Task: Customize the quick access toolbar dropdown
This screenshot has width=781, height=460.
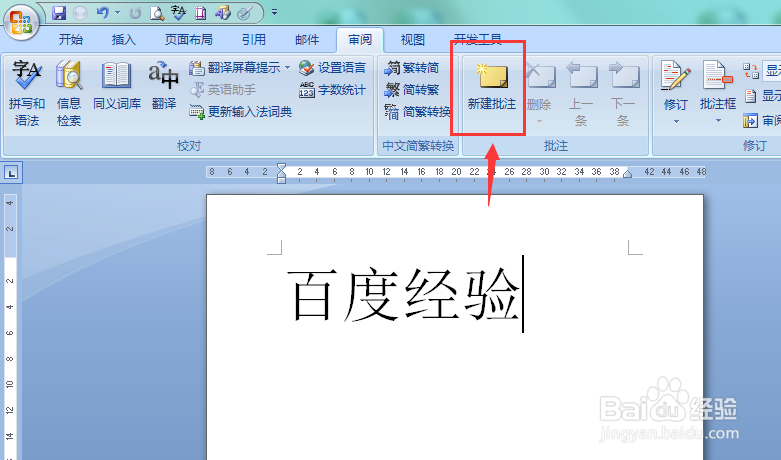Action: 274,12
